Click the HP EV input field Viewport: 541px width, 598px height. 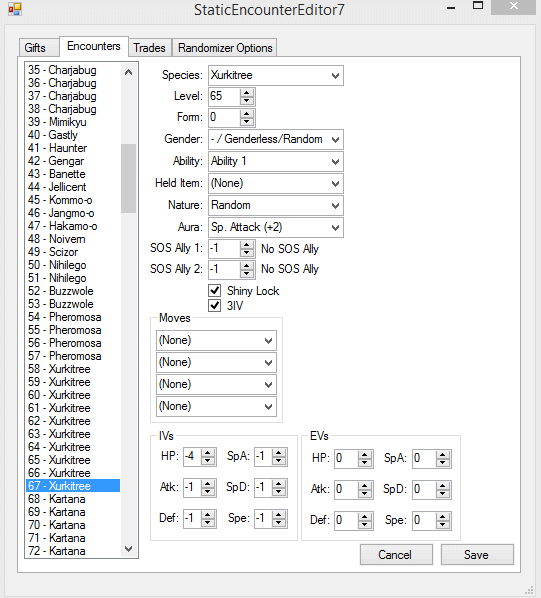pos(347,459)
